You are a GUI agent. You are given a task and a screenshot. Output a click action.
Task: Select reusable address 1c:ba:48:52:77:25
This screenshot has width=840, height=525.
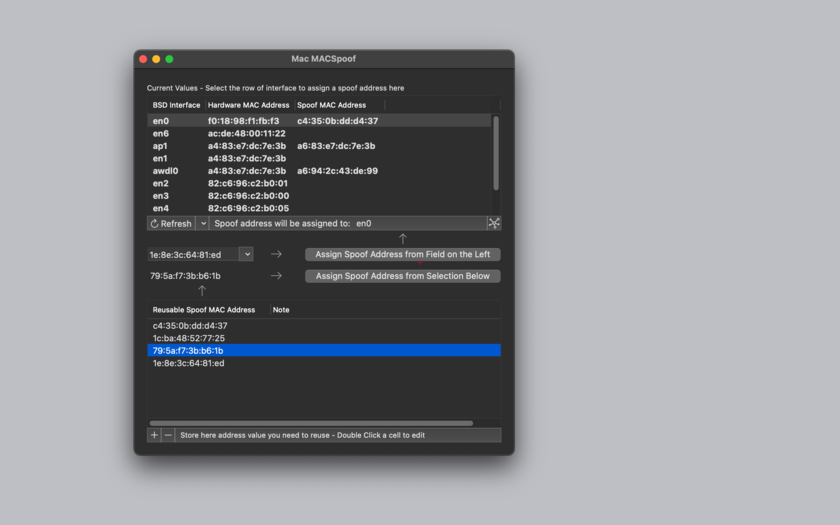[324, 338]
